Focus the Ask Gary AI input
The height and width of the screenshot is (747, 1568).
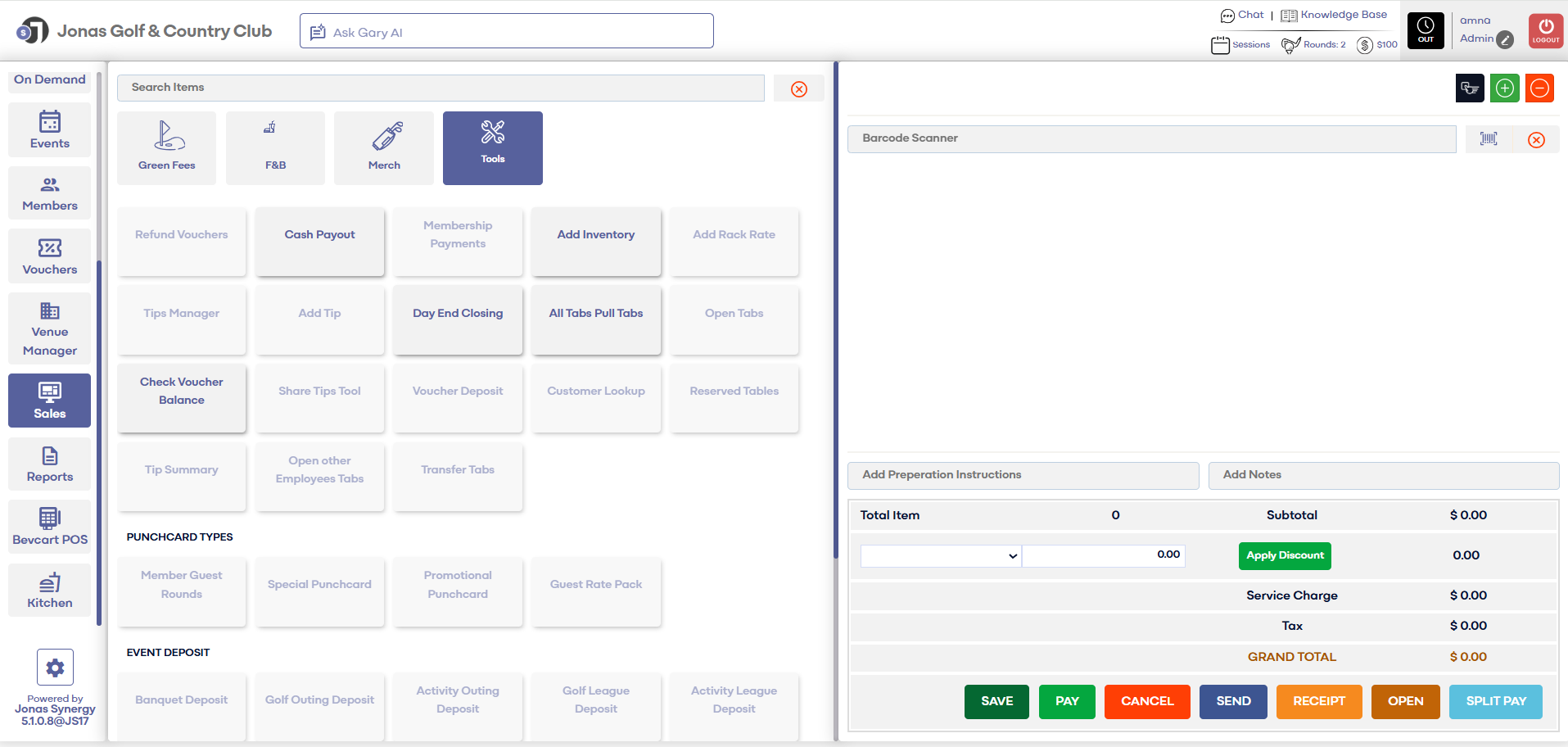(x=506, y=31)
